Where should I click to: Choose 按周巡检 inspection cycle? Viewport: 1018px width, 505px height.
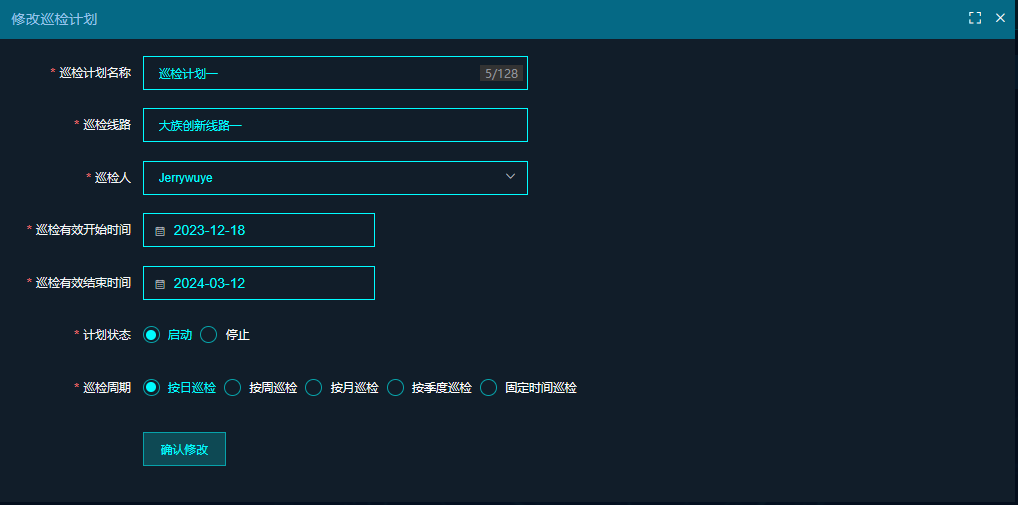click(232, 388)
